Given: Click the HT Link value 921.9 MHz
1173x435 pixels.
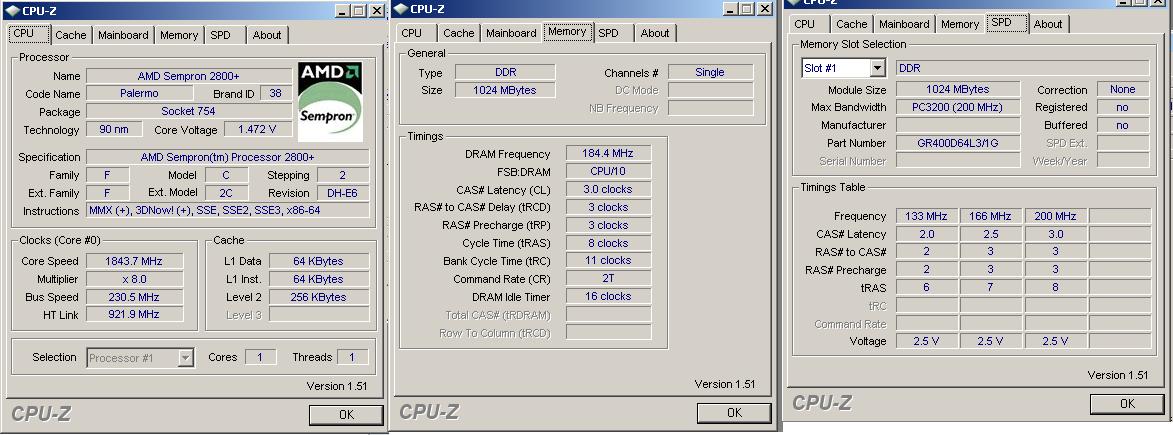Looking at the screenshot, I should tap(134, 314).
